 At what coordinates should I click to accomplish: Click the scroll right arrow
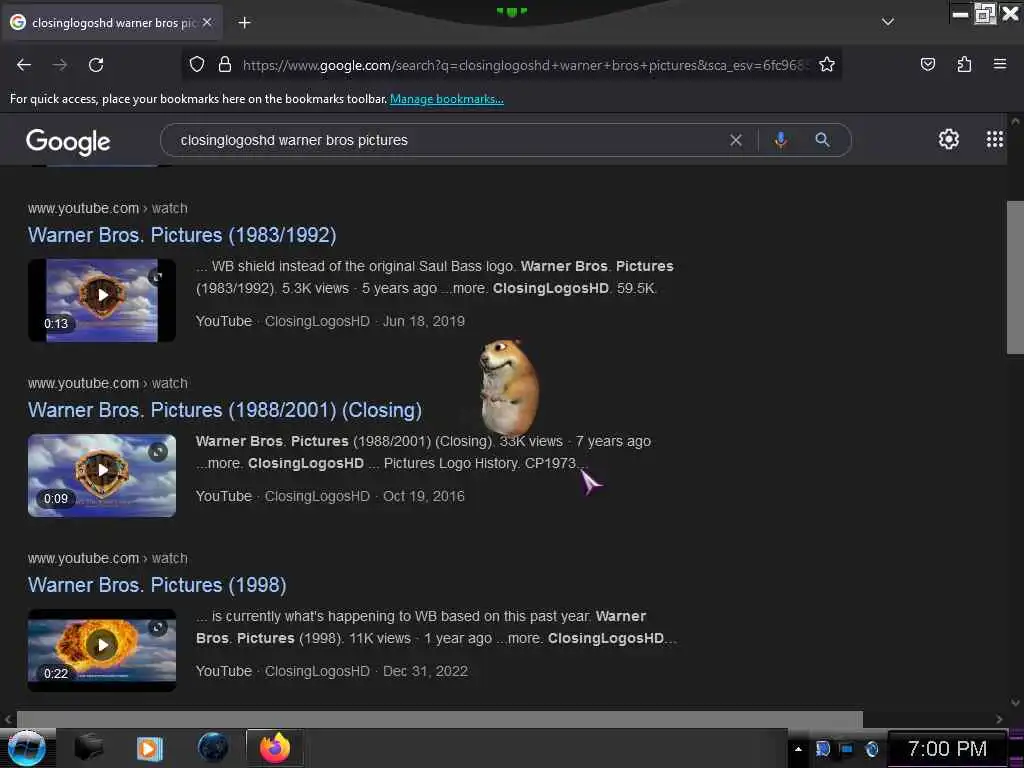pos(999,719)
